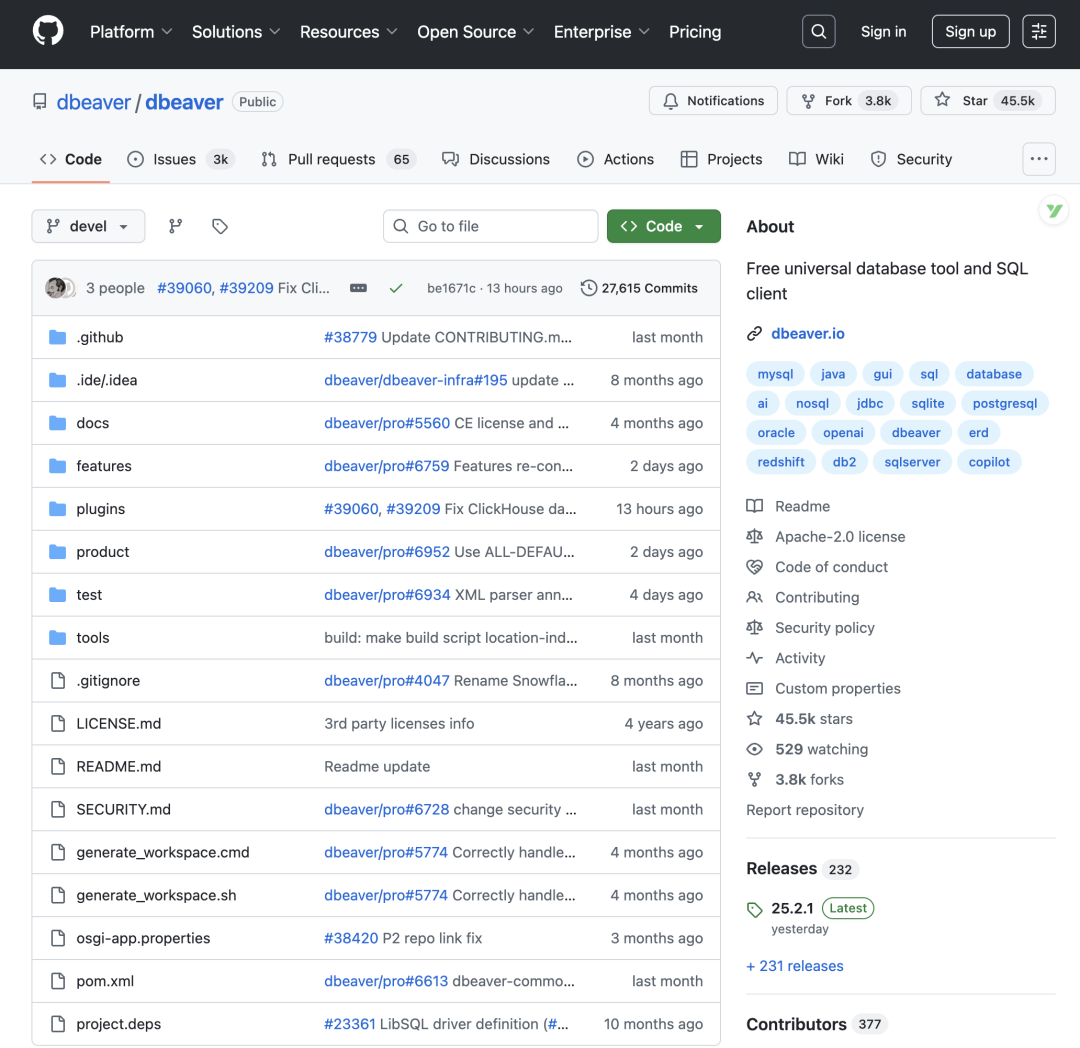
Task: Click the Activity pulse icon
Action: coord(754,658)
